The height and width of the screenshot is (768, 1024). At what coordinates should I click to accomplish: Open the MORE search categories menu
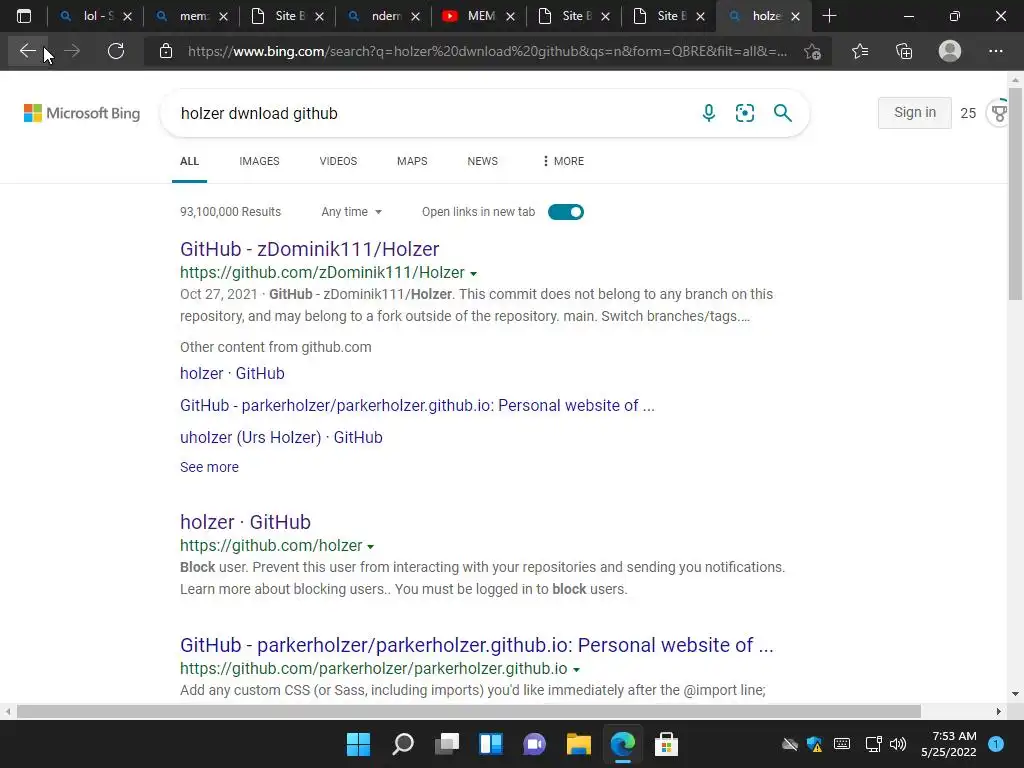pos(563,161)
